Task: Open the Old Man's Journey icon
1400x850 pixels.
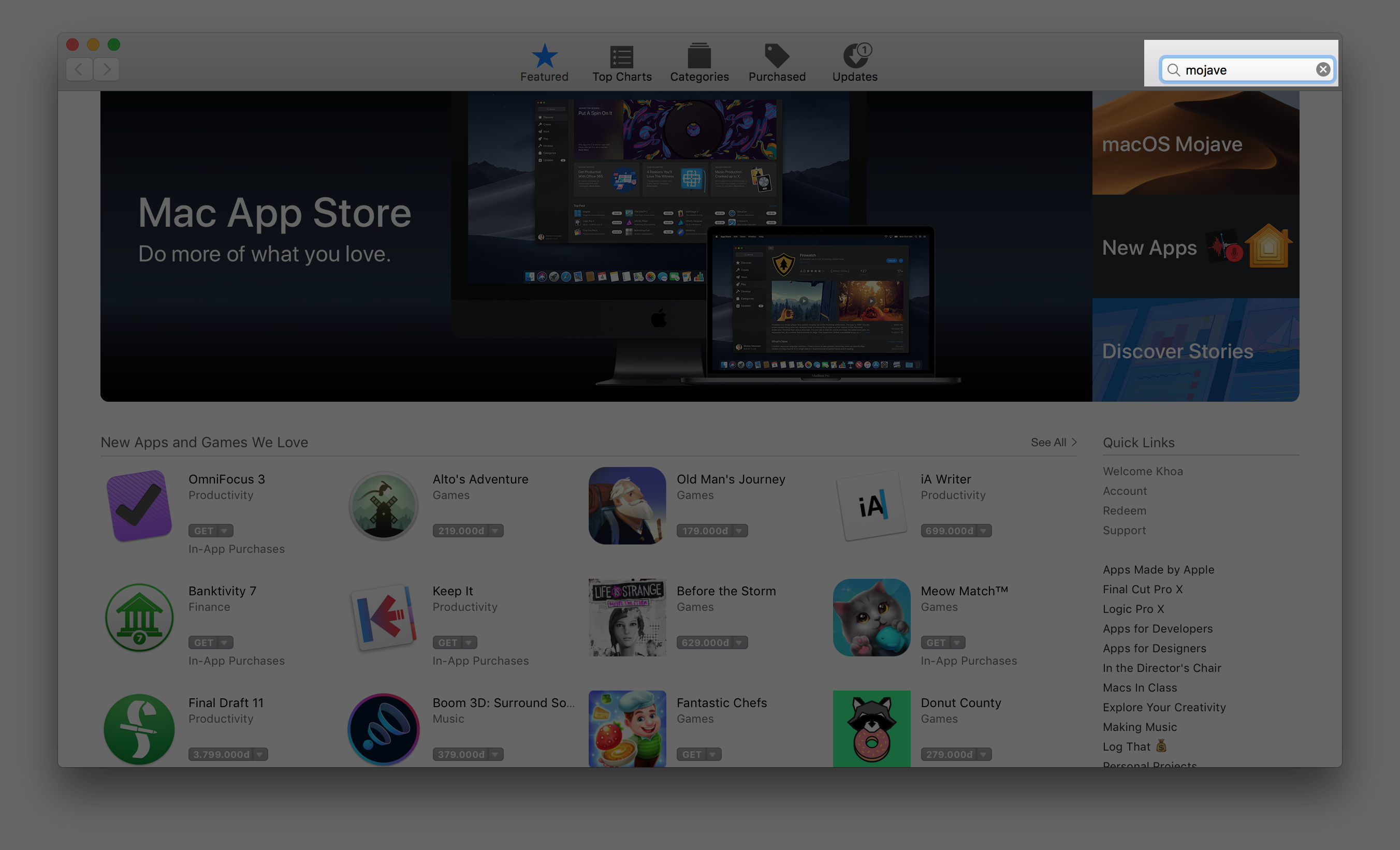Action: click(x=628, y=506)
